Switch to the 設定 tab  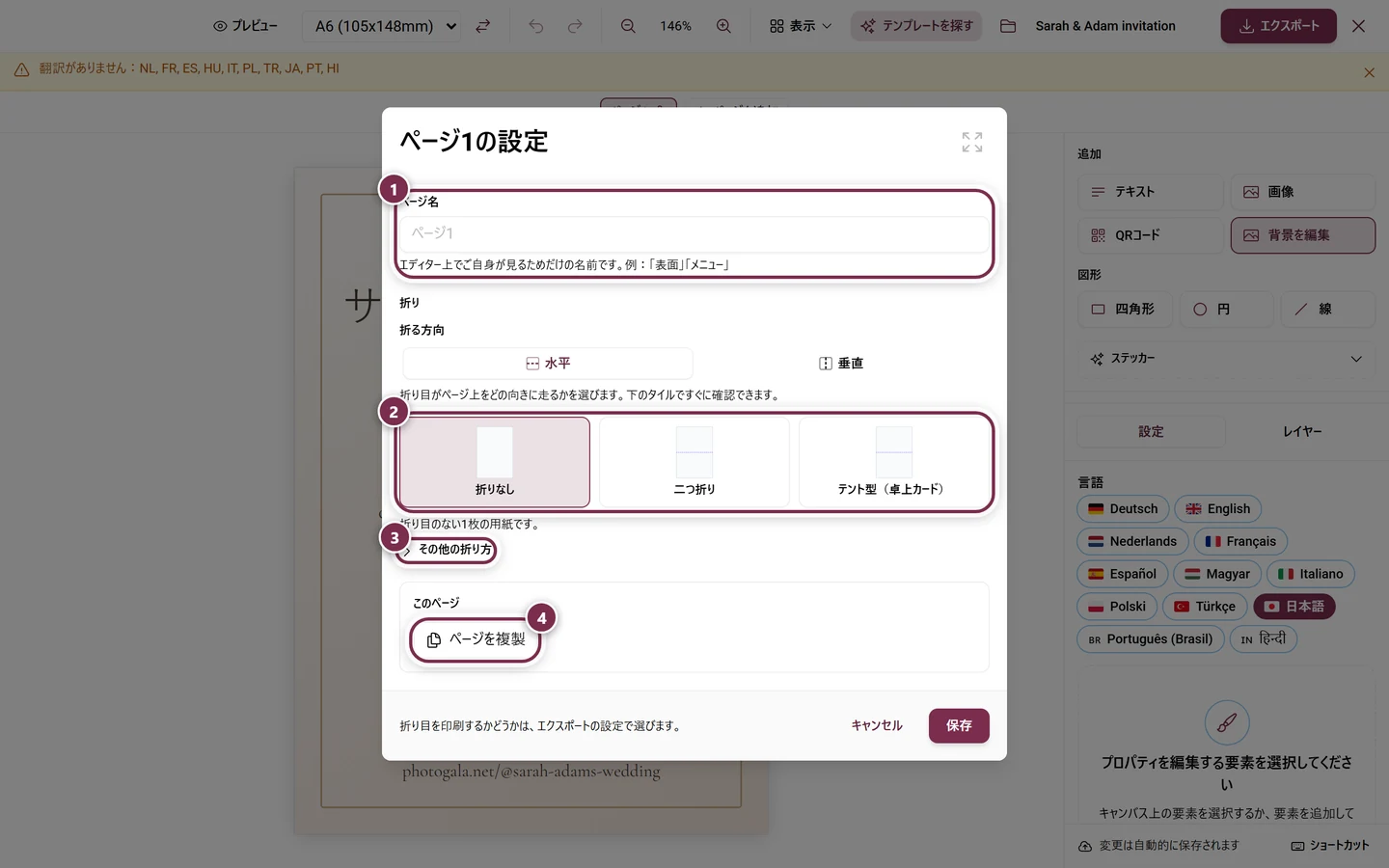click(1151, 432)
